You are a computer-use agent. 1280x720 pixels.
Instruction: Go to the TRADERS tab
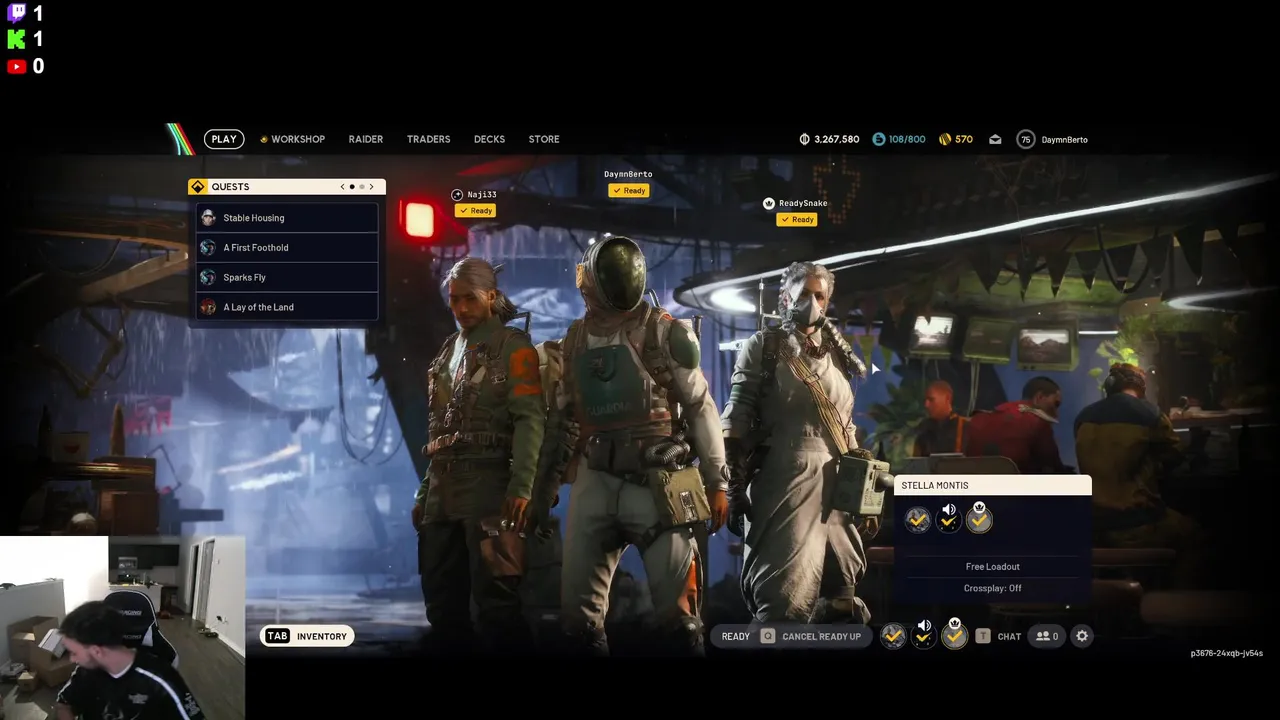(x=428, y=139)
